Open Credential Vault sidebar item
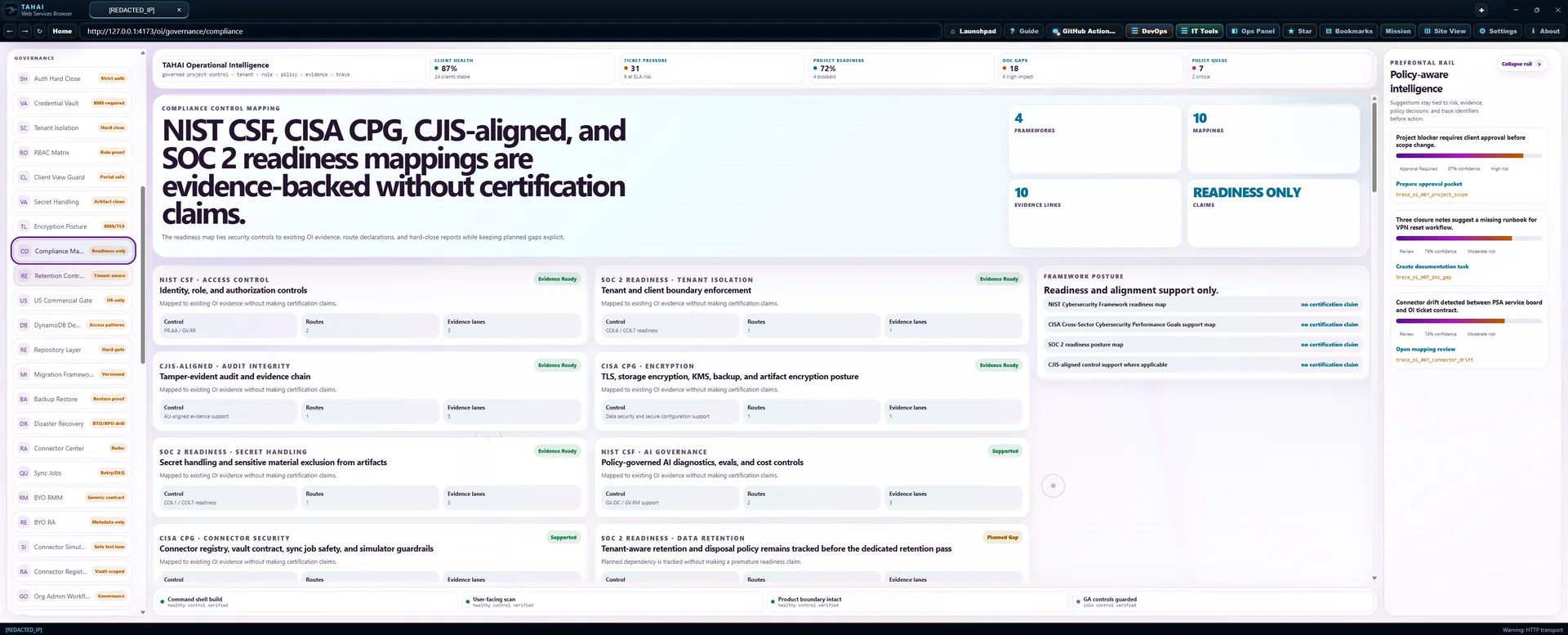Image resolution: width=1568 pixels, height=635 pixels. coord(73,103)
